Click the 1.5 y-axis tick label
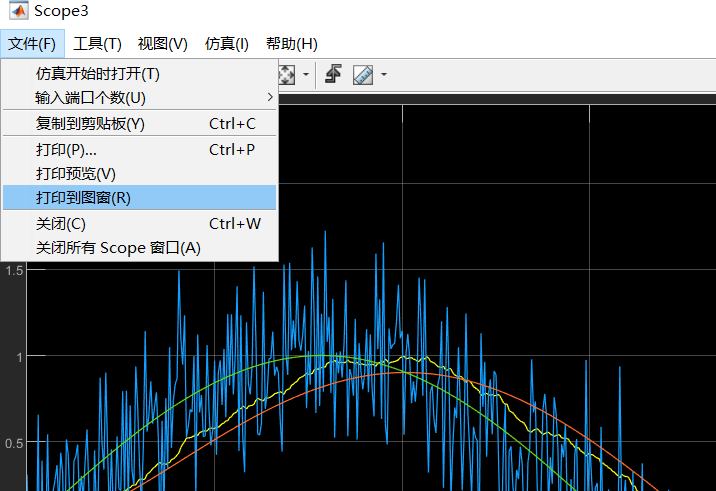 14,270
